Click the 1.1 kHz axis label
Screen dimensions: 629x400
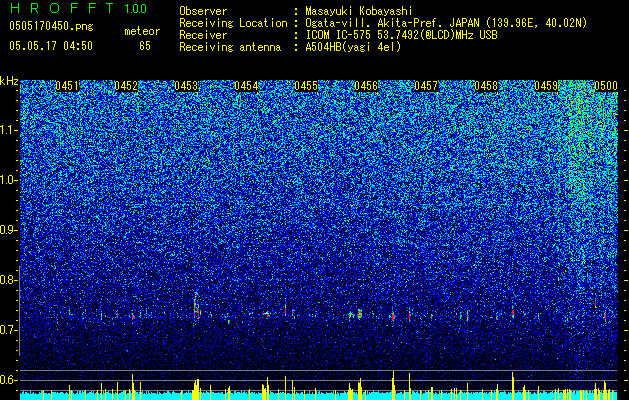pyautogui.click(x=9, y=130)
